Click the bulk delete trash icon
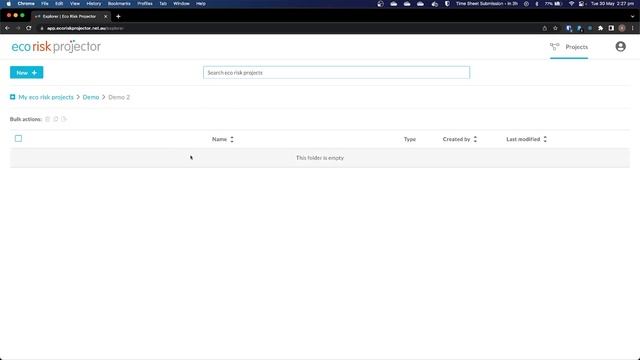 coord(47,119)
